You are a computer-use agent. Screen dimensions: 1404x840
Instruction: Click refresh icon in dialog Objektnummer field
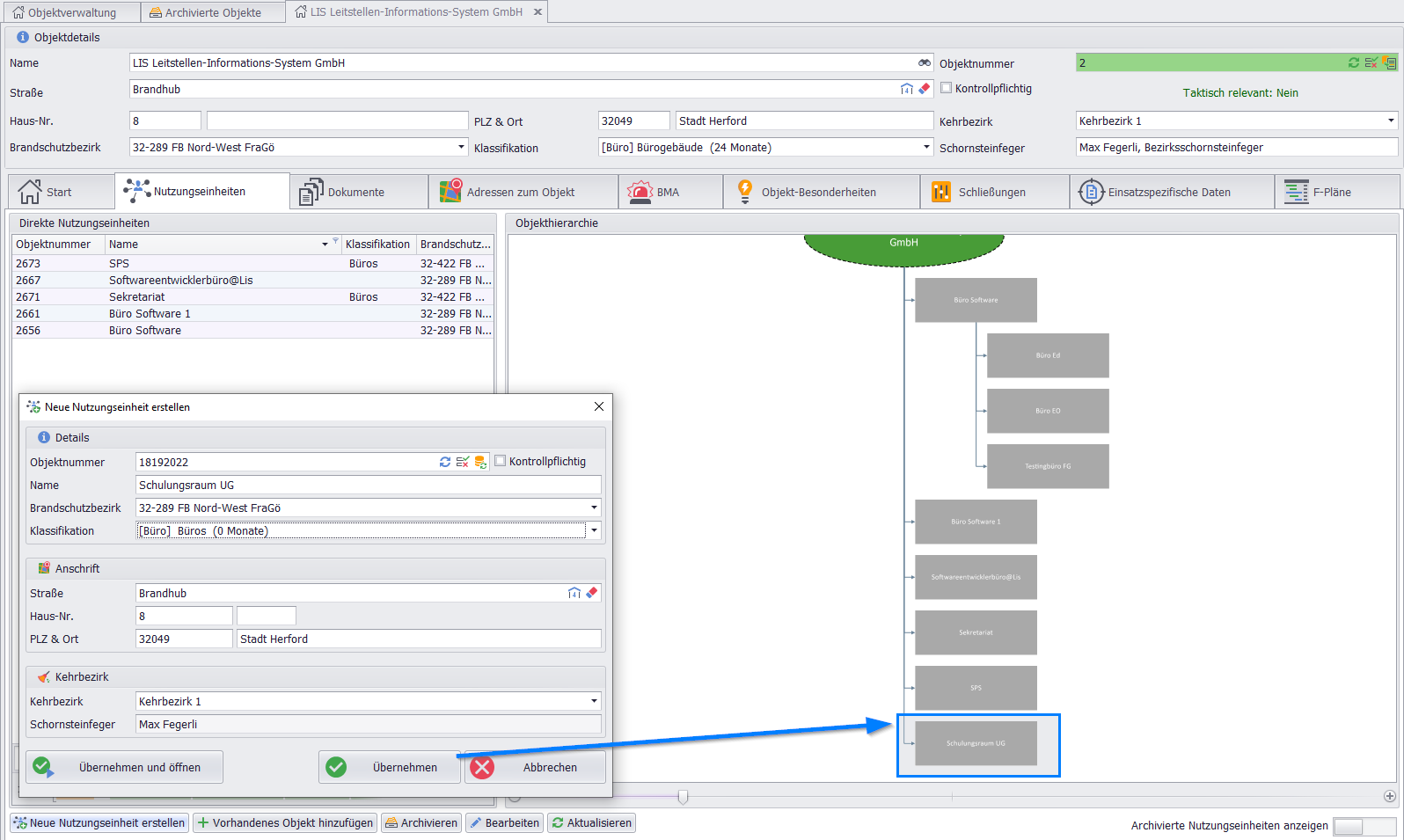coord(445,462)
